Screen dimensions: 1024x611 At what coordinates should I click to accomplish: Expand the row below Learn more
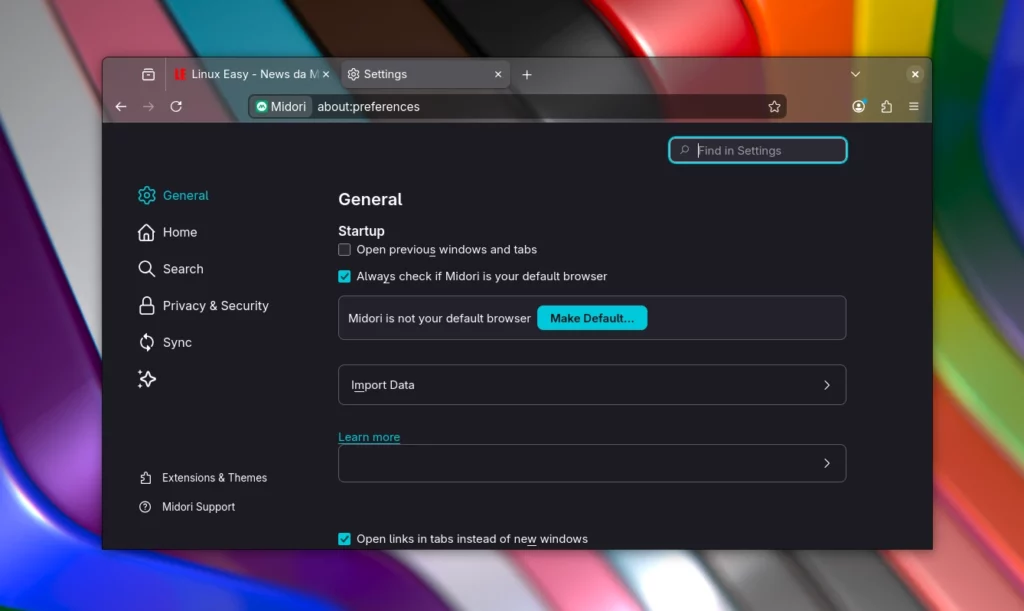(826, 463)
